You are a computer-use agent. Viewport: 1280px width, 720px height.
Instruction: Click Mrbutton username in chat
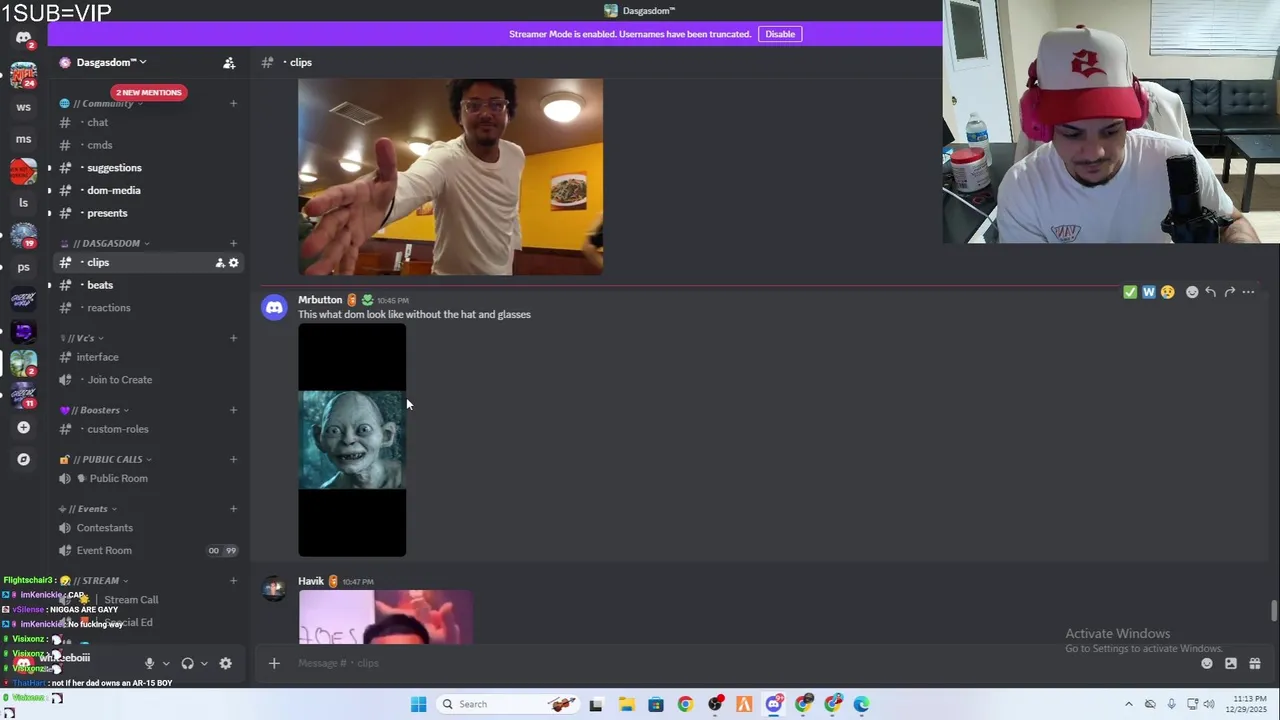pyautogui.click(x=320, y=300)
